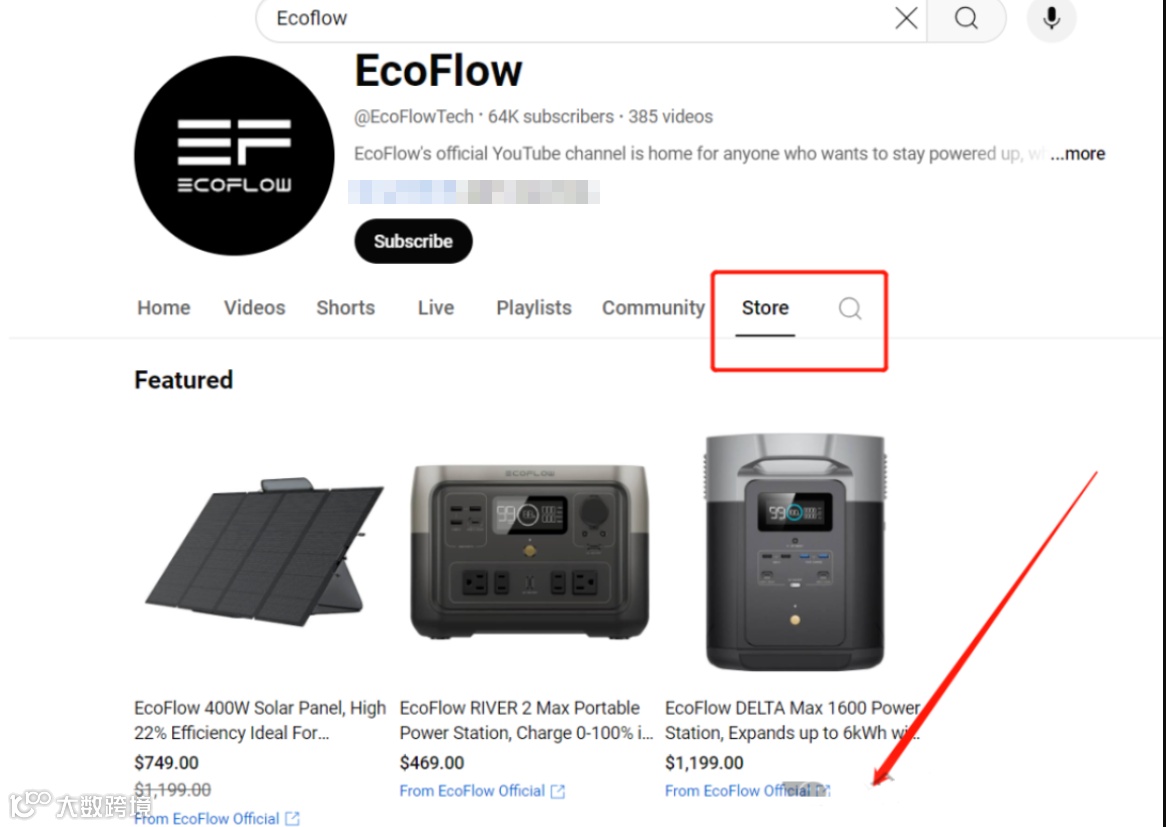Screen dimensions: 1166x827
Task: Click the magnifier search button in top bar
Action: tap(966, 18)
